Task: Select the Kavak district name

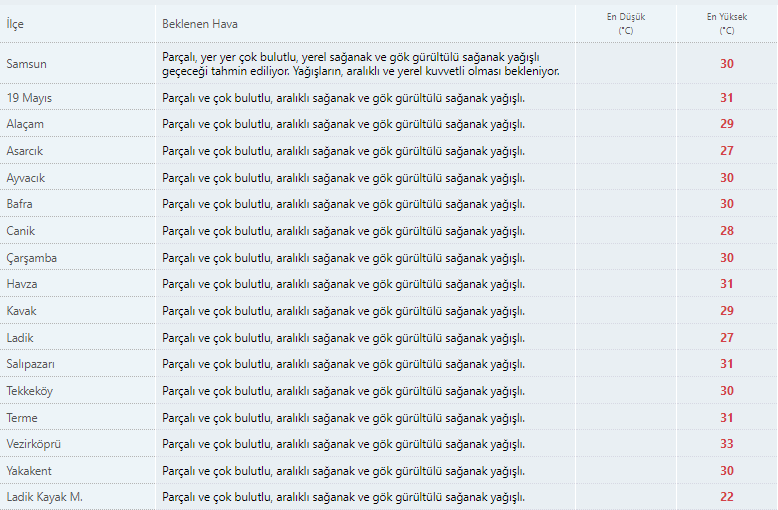Action: point(21,311)
